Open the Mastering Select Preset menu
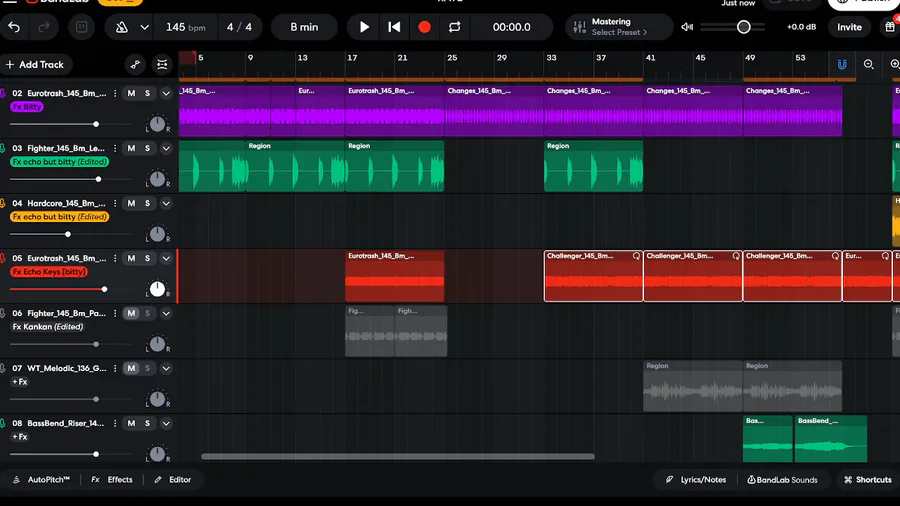 click(619, 27)
